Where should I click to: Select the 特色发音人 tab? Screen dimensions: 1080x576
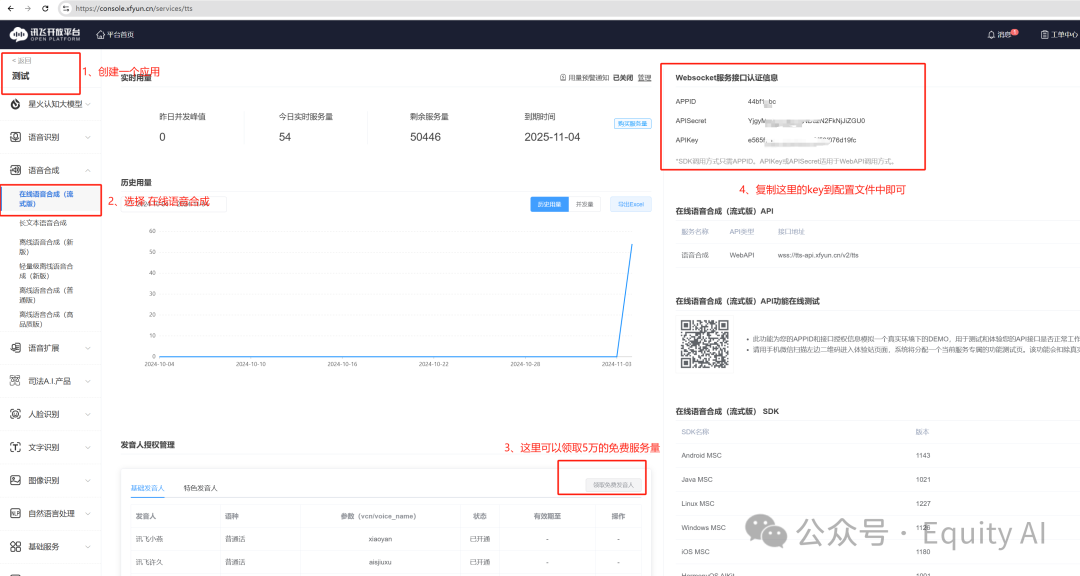point(200,488)
